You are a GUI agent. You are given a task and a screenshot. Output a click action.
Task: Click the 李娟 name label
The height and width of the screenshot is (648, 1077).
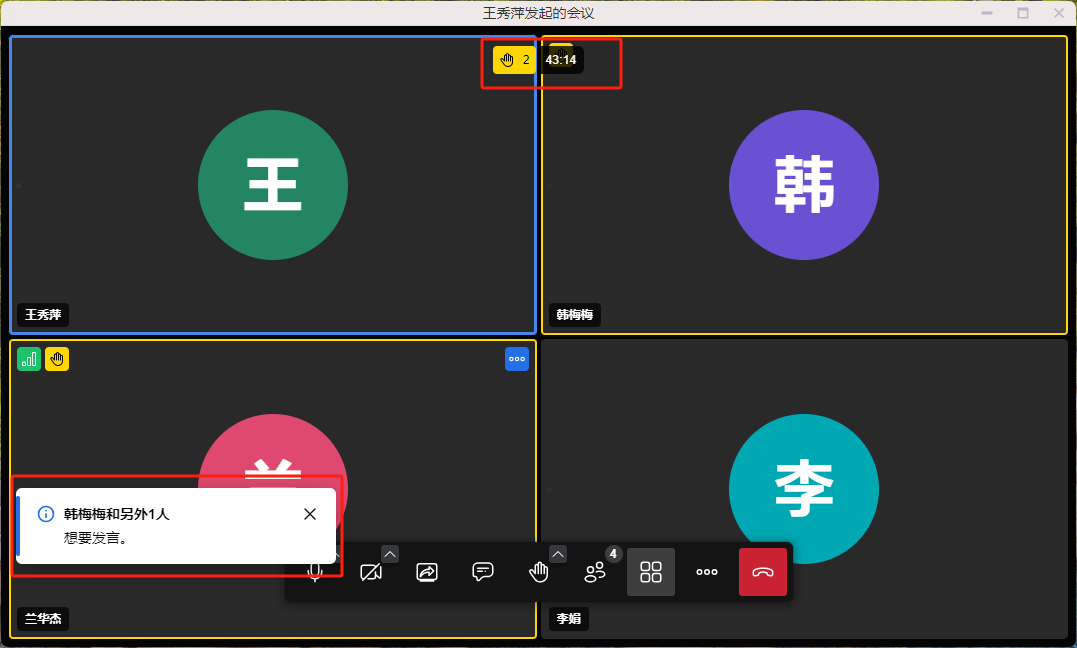[569, 619]
